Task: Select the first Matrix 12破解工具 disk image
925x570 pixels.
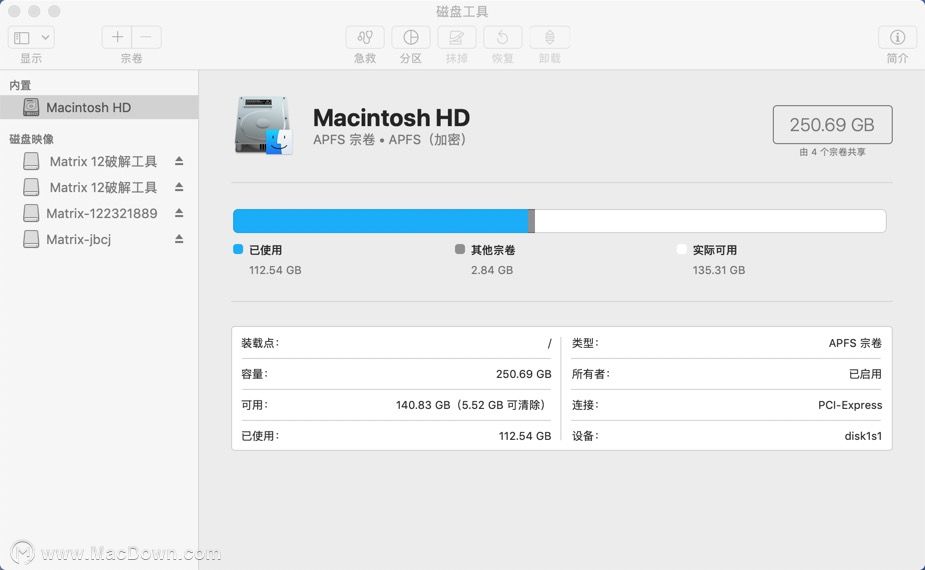Action: click(99, 161)
